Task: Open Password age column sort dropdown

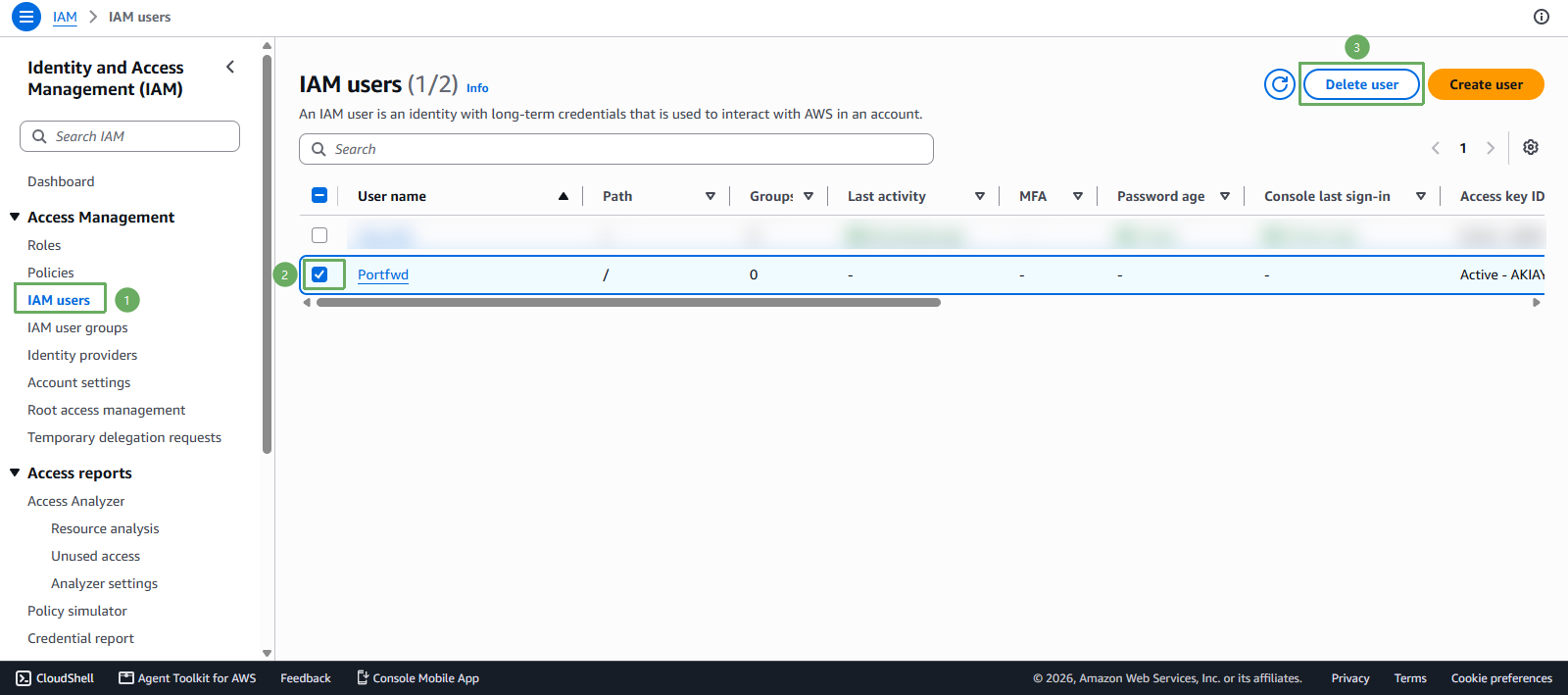Action: 1225,196
